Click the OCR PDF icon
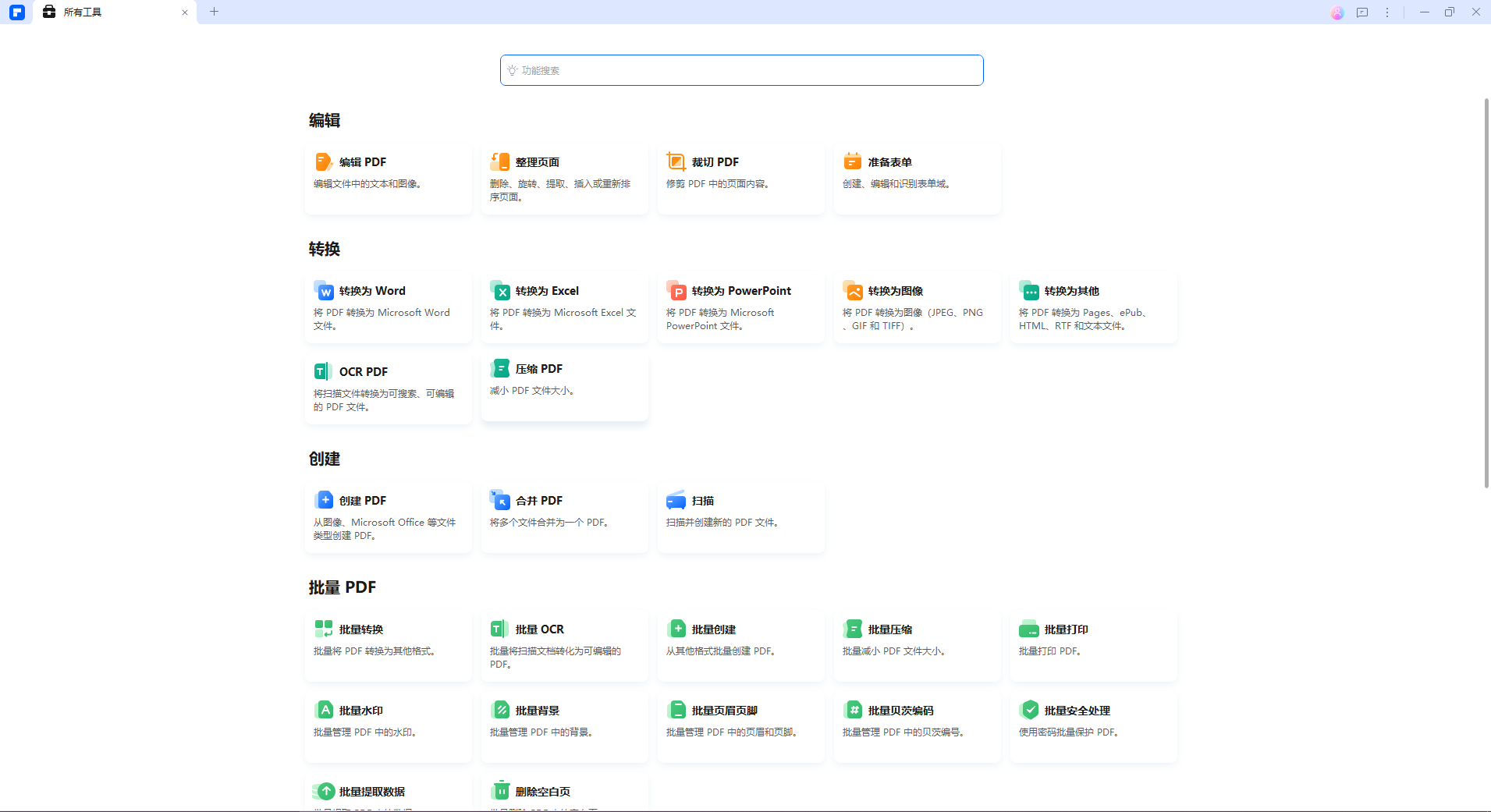The width and height of the screenshot is (1491, 812). 323,371
